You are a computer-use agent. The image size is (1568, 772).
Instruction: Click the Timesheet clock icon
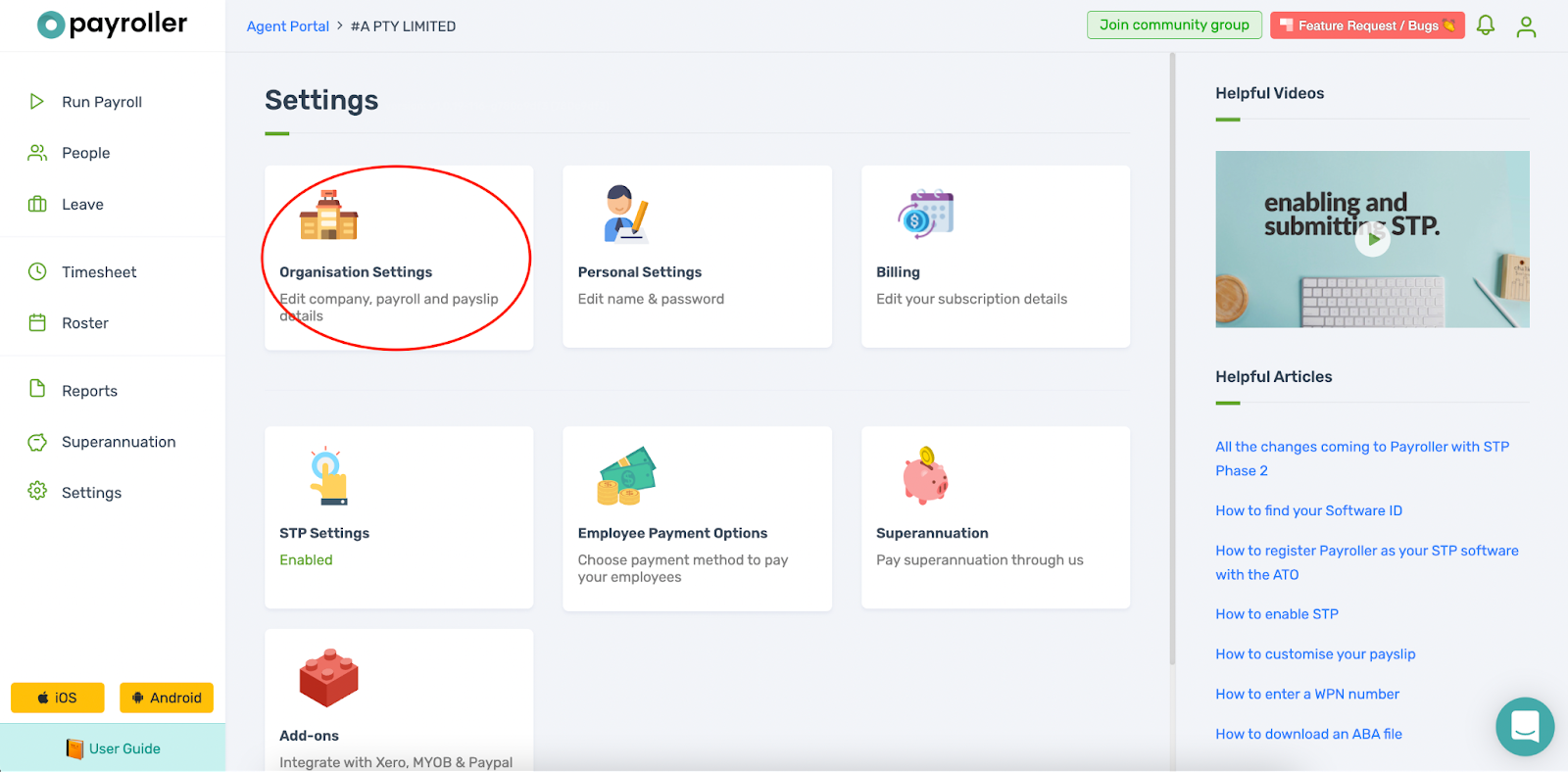37,271
